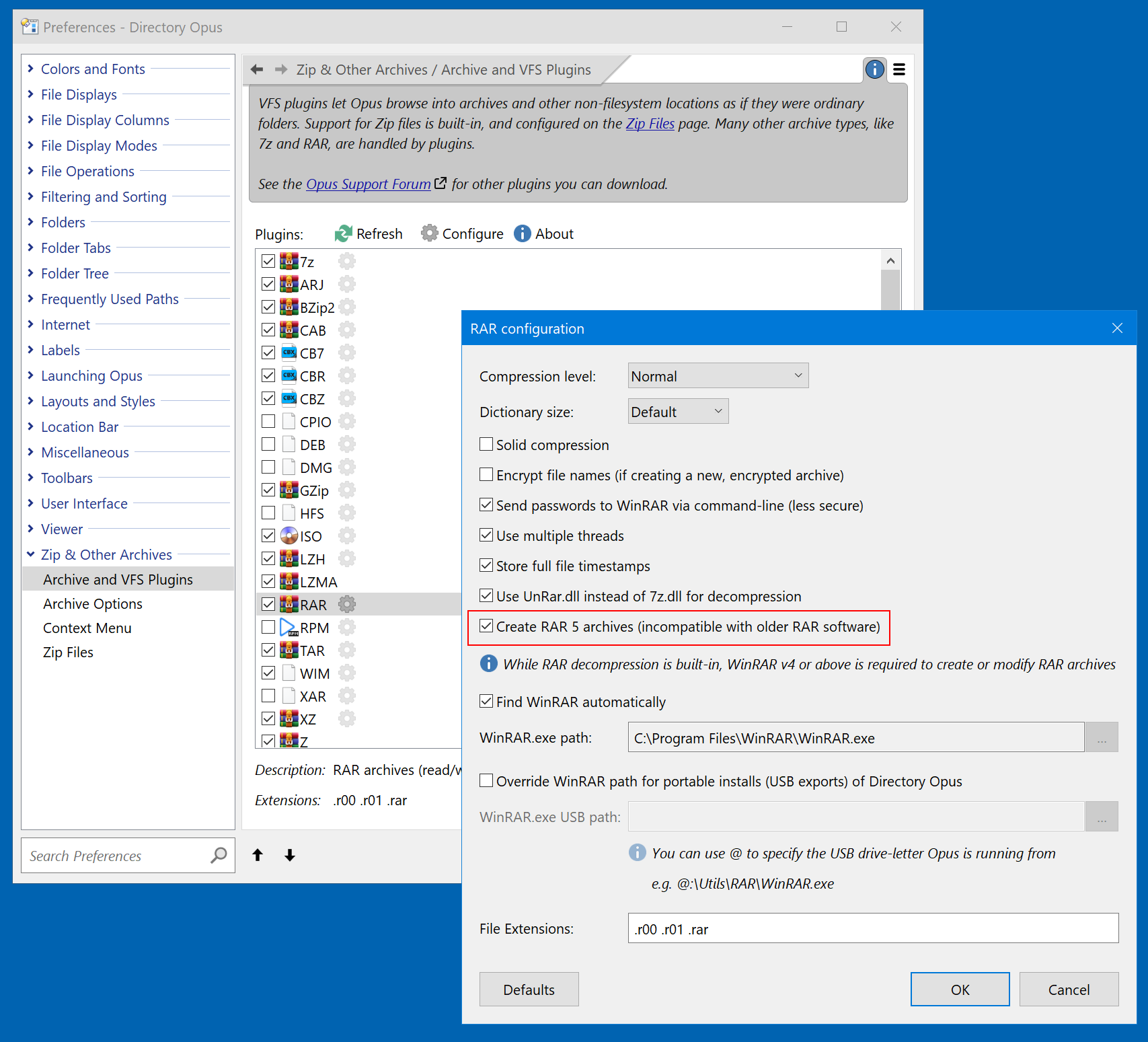
Task: Enable the CPIO plugin checkbox
Action: 268,422
